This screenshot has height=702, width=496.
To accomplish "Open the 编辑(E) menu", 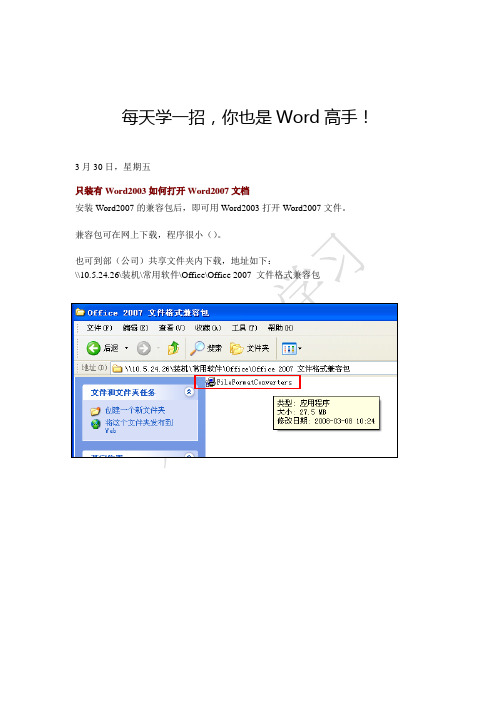I will coord(135,328).
